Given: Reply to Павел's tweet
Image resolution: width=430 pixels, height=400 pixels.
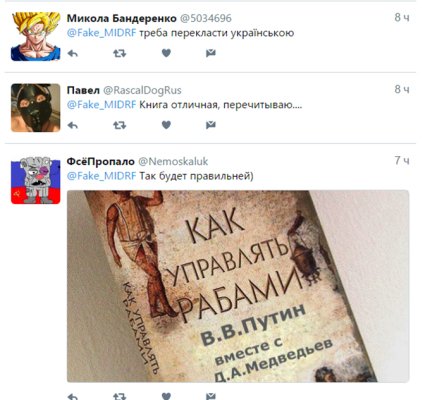Looking at the screenshot, I should point(73,125).
